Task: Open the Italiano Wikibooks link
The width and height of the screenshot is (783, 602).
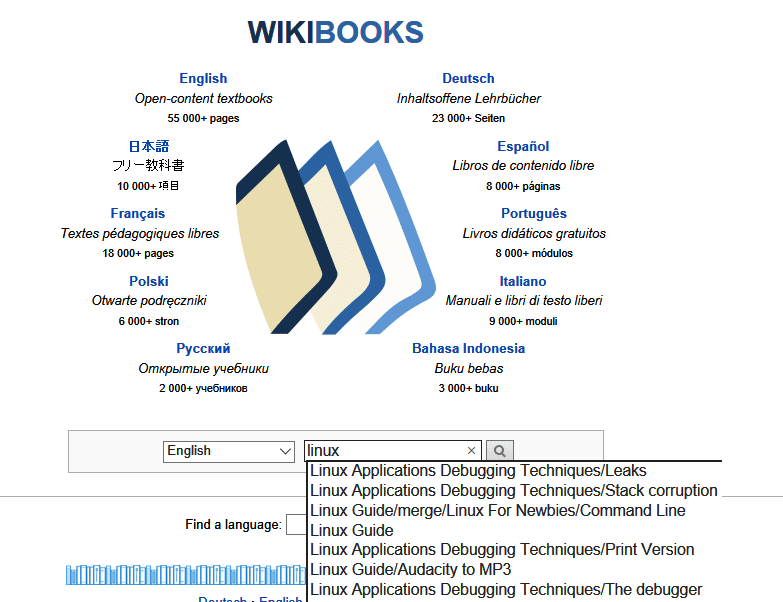Action: click(523, 281)
